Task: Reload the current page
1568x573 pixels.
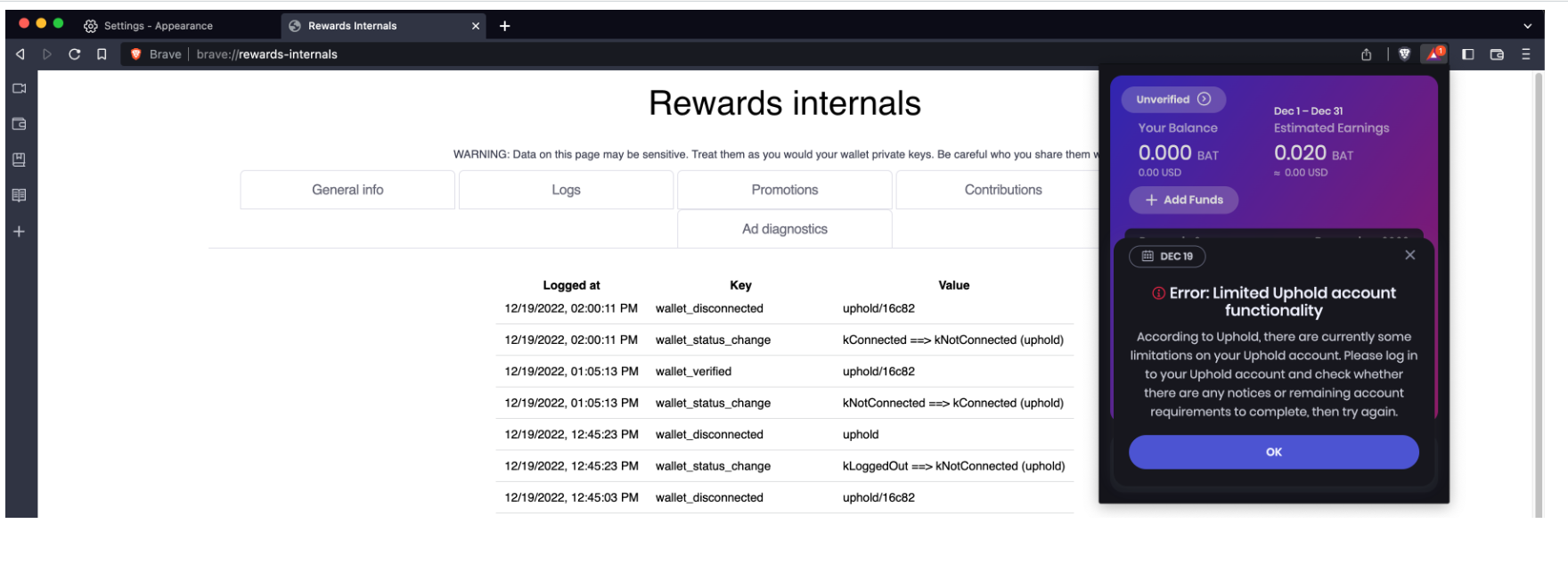Action: 75,54
